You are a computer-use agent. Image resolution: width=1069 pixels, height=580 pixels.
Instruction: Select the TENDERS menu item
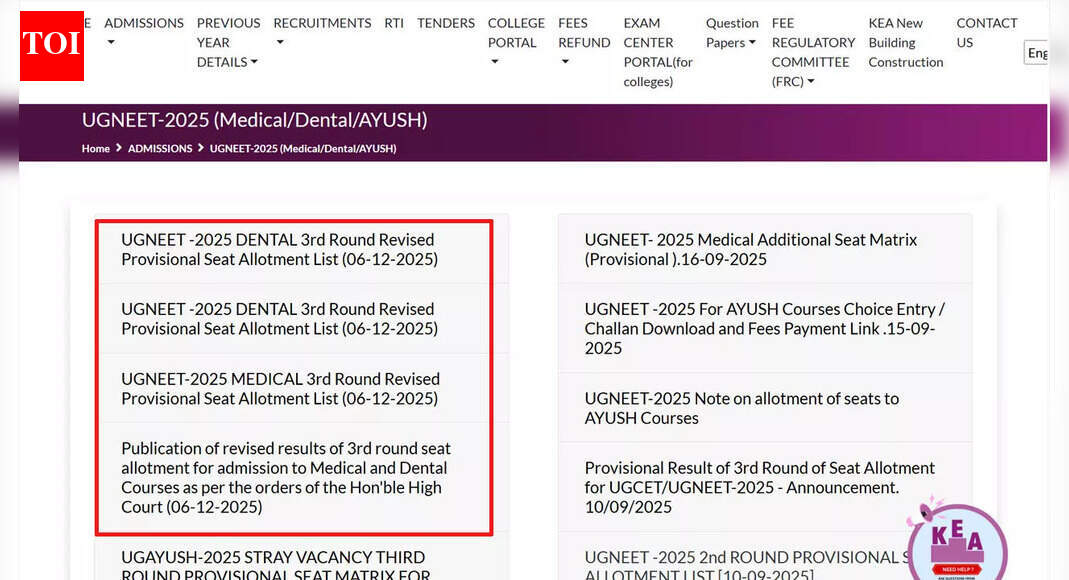(x=445, y=23)
